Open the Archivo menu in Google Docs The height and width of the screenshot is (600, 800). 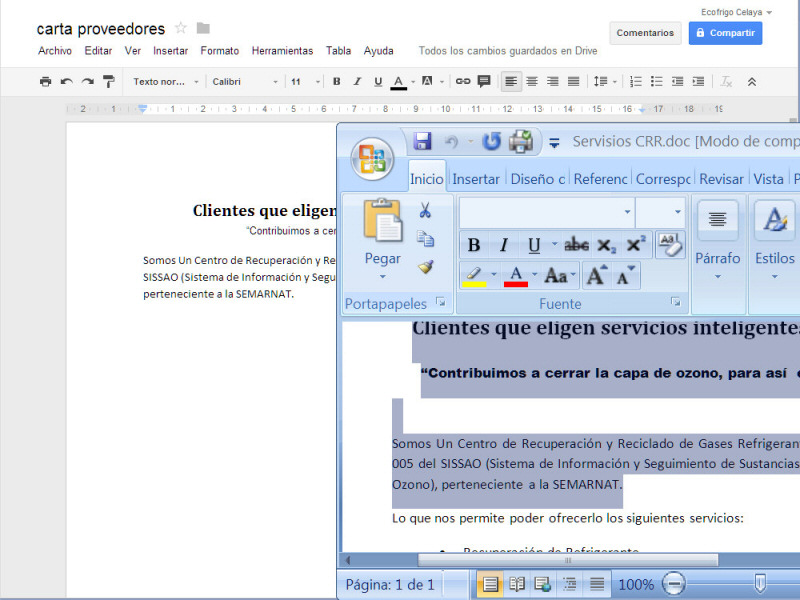point(55,51)
